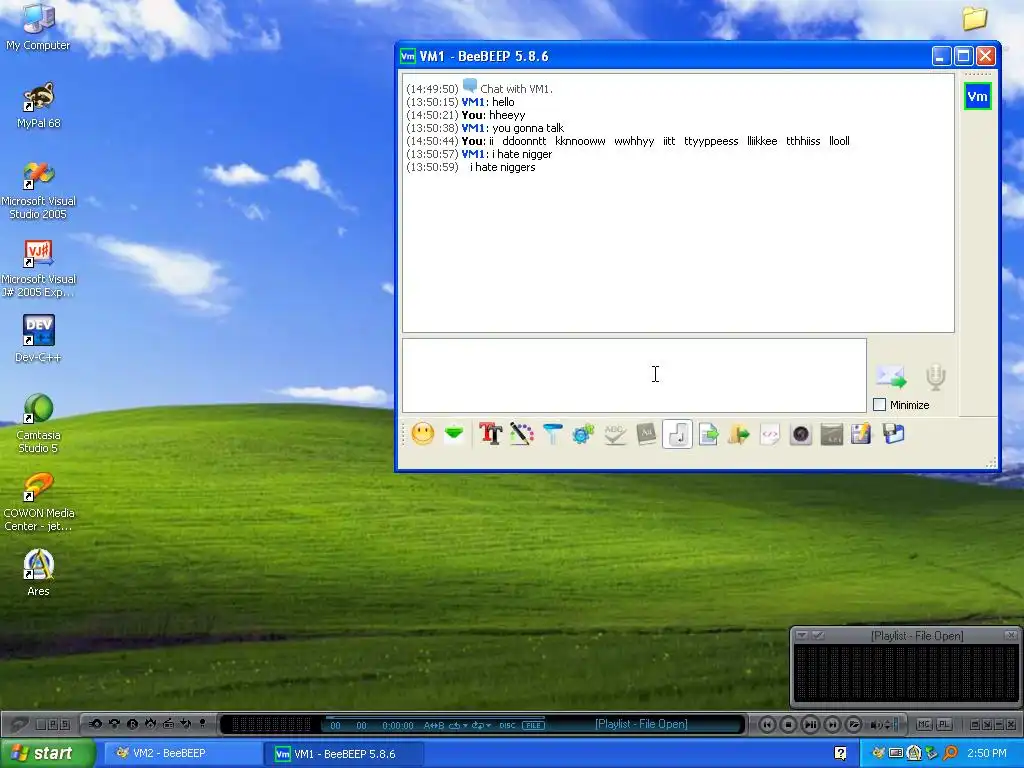Click the notepad with pencil icon
This screenshot has height=768, width=1024.
click(861, 434)
